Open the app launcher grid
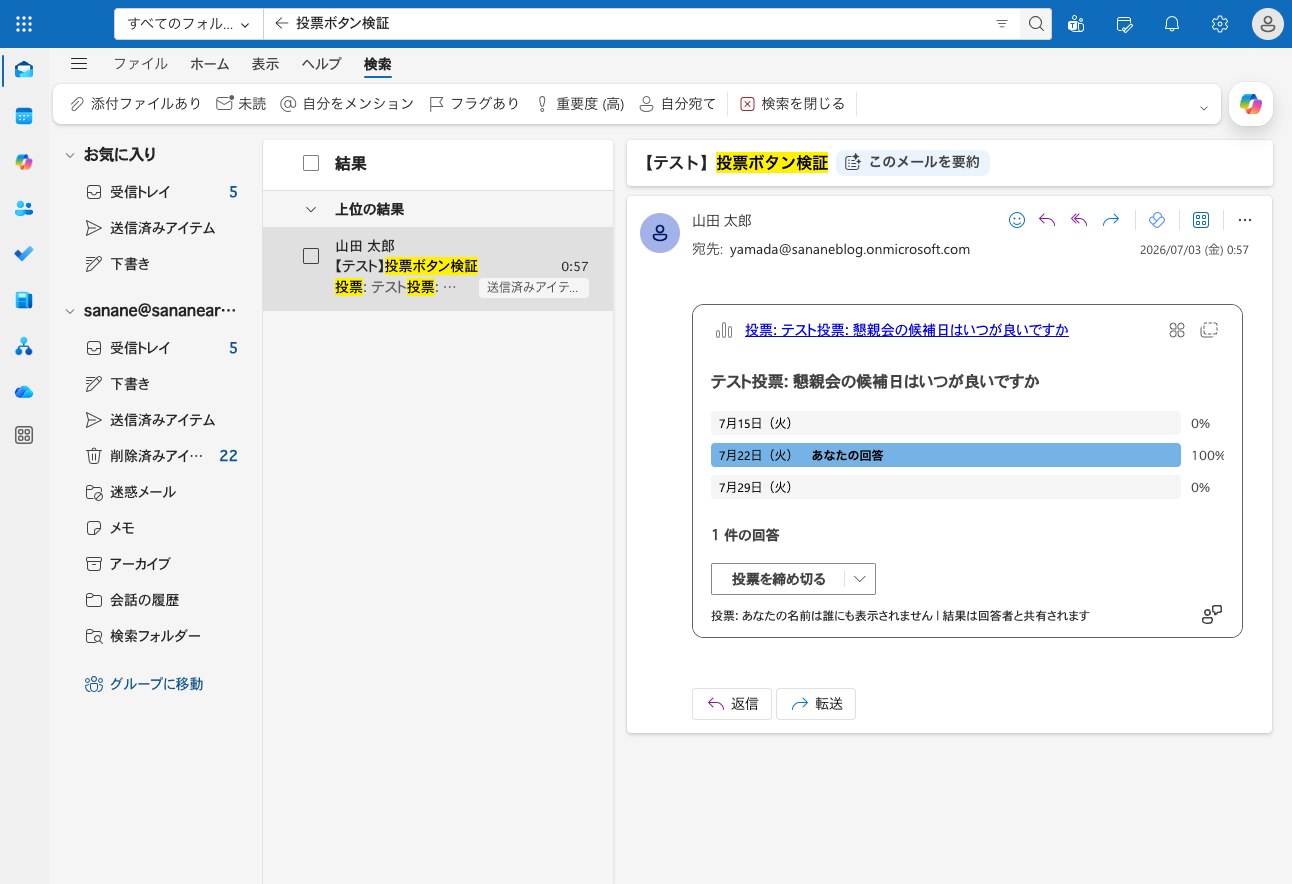 click(24, 24)
